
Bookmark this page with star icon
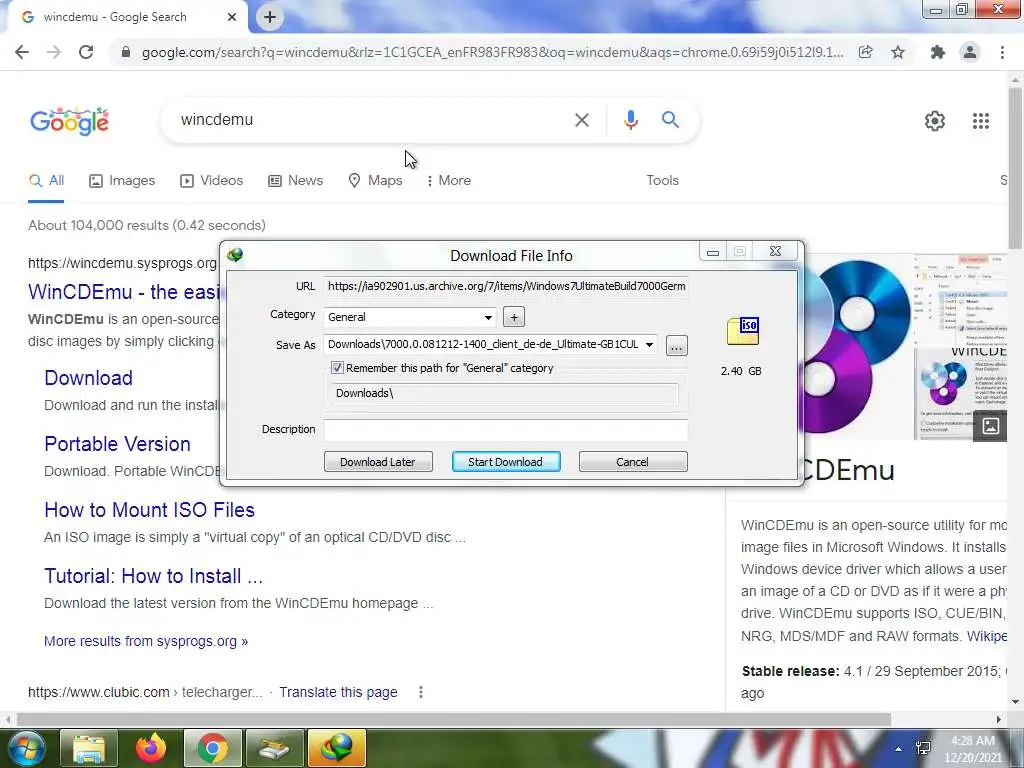point(899,52)
